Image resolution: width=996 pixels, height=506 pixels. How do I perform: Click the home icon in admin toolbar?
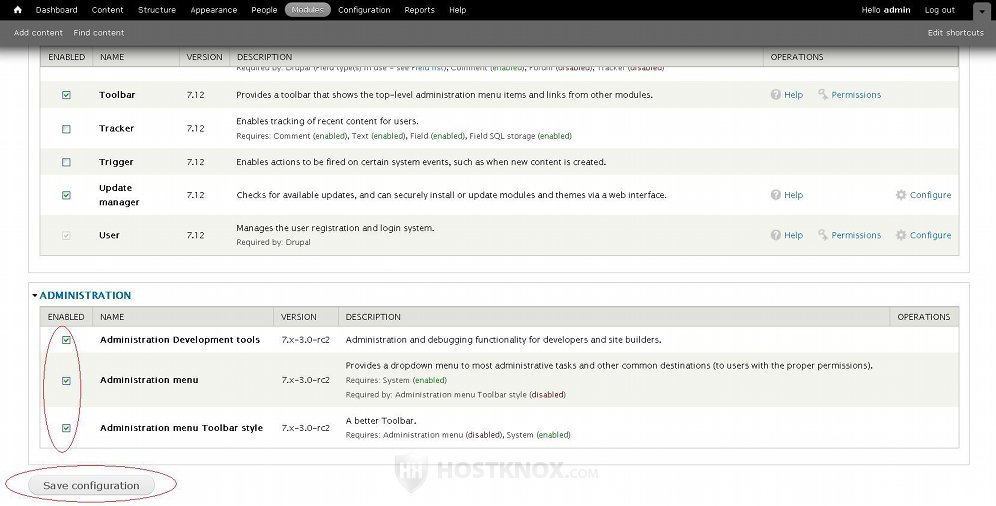18,10
